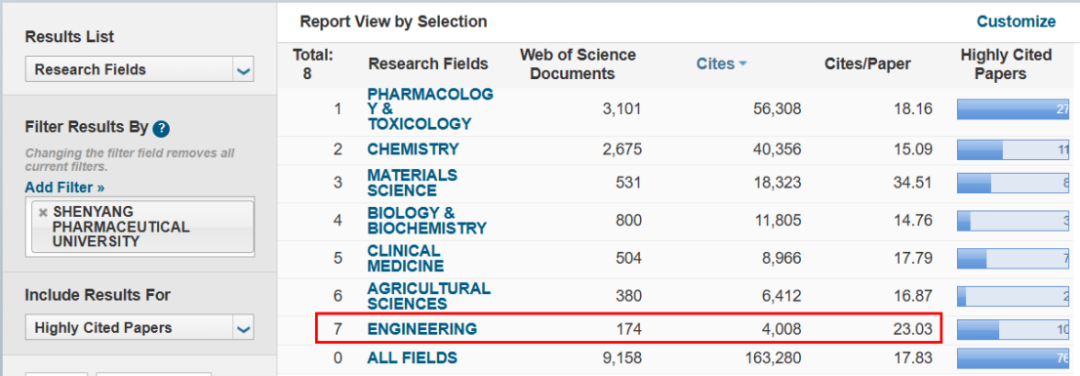Open the Results List dropdown arrow
The width and height of the screenshot is (1080, 376).
pos(243,70)
